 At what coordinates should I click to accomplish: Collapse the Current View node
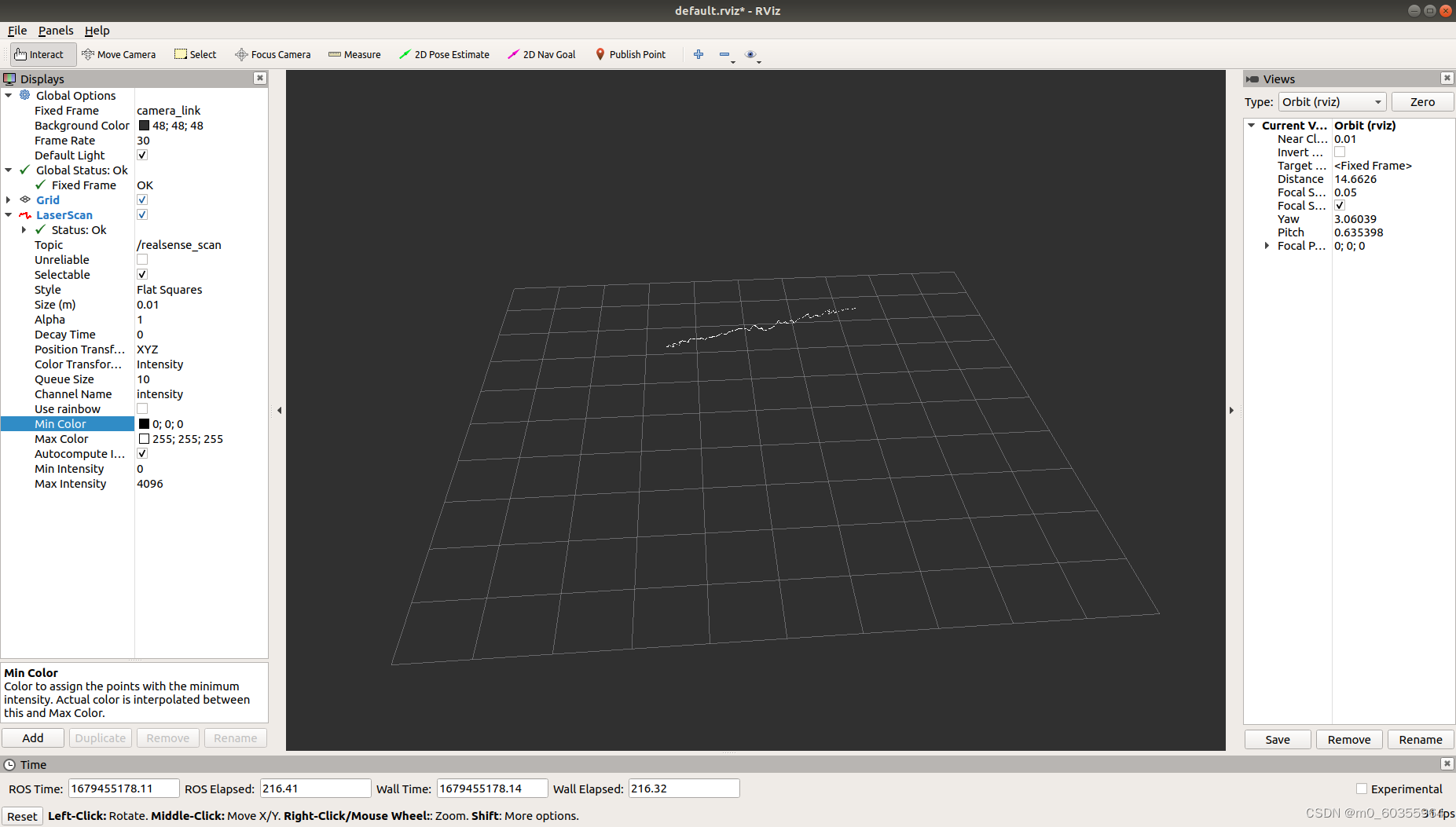coord(1252,125)
